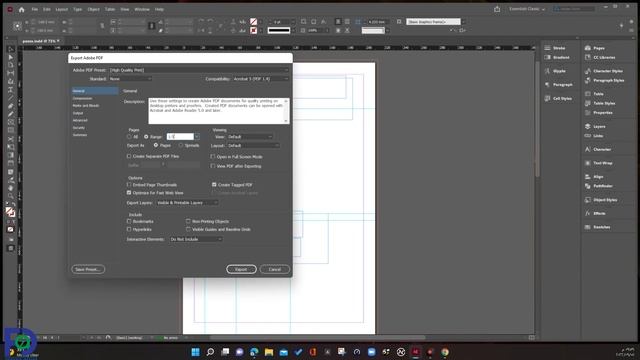
Task: Click the Share icon in the top bar
Action: (497, 9)
